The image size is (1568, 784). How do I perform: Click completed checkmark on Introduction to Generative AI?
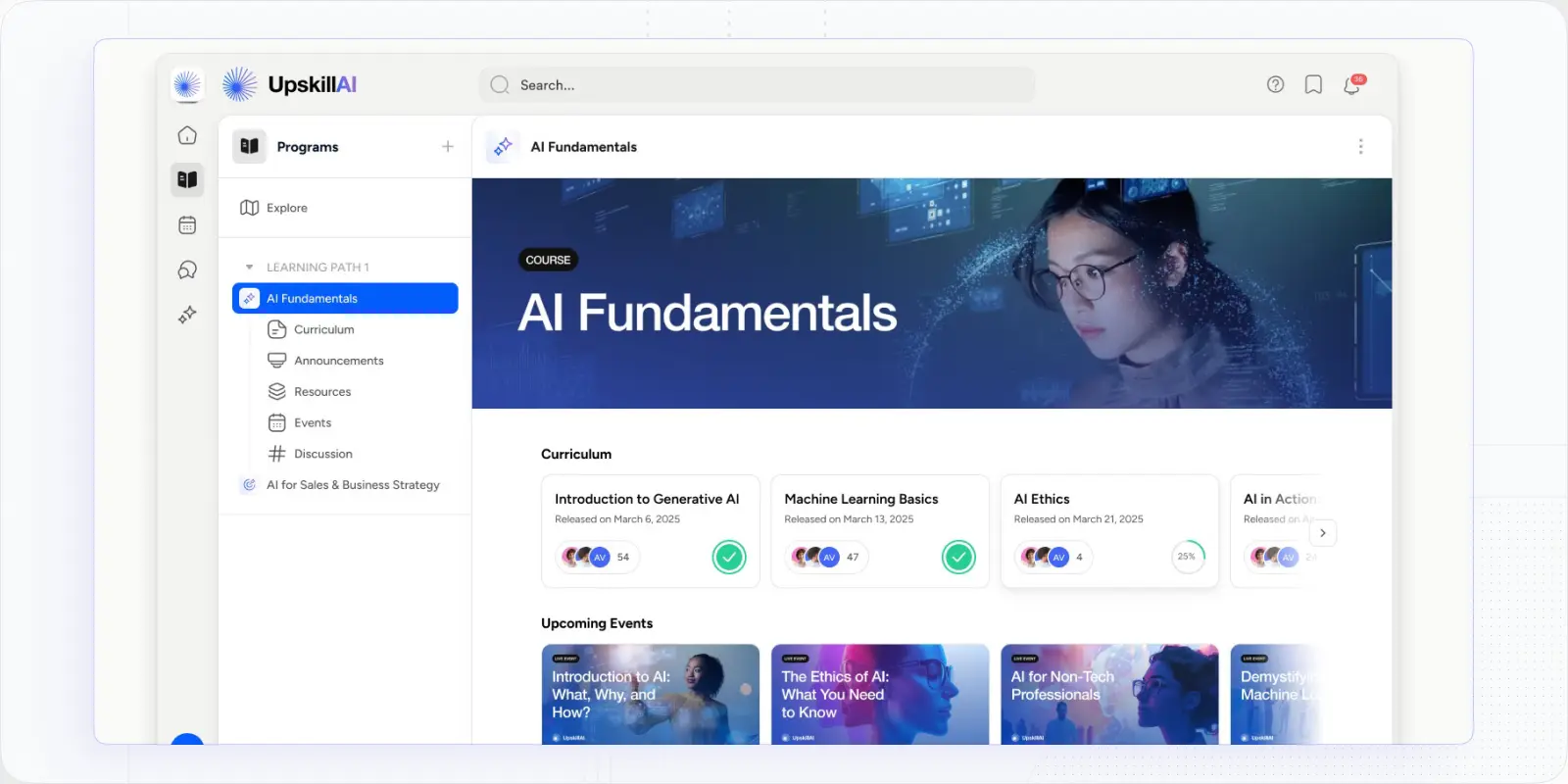[x=729, y=557]
